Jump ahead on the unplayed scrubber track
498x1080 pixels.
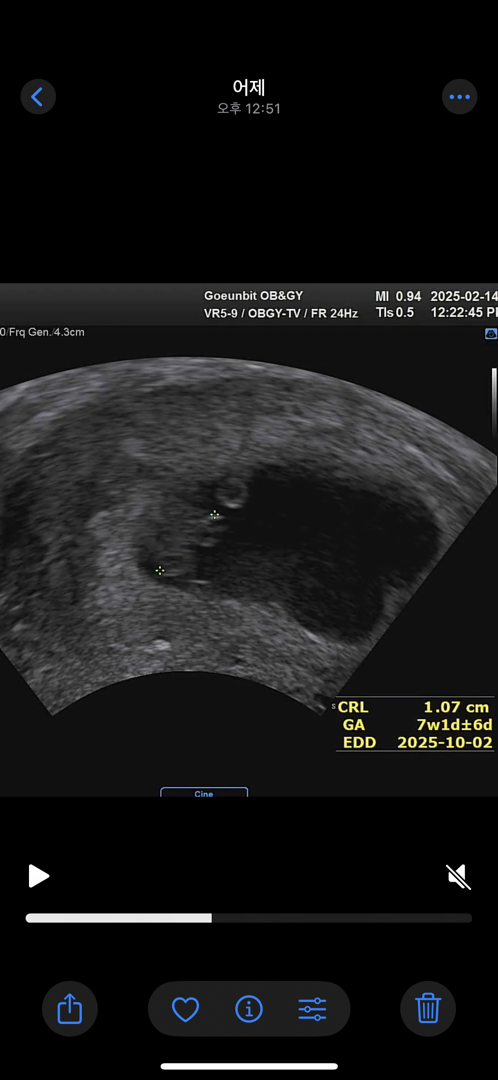coord(342,917)
